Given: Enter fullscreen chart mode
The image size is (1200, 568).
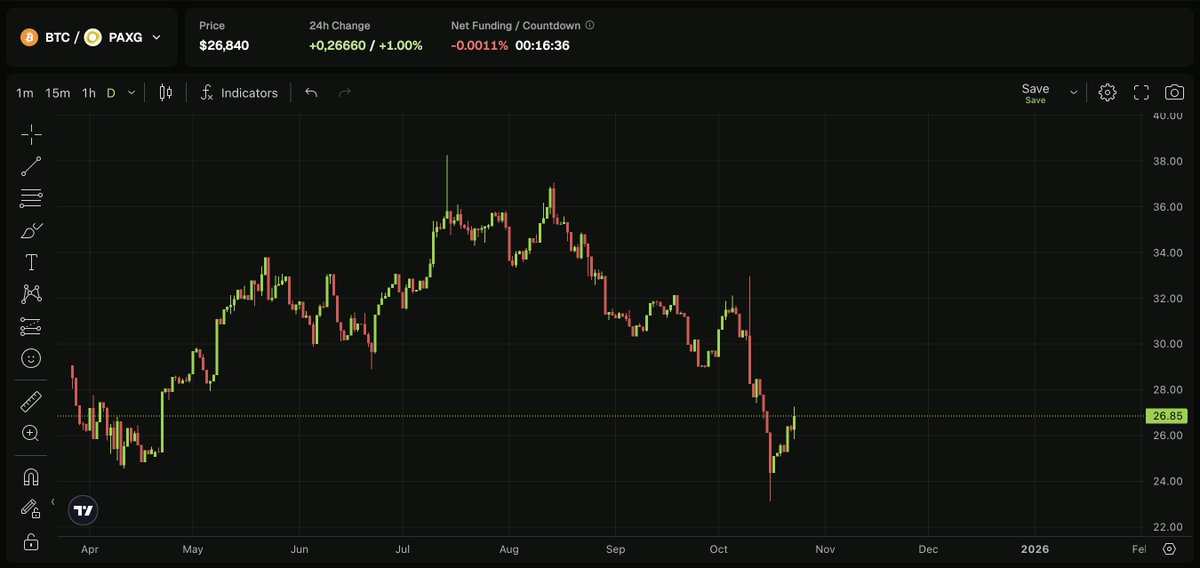Looking at the screenshot, I should point(1141,93).
